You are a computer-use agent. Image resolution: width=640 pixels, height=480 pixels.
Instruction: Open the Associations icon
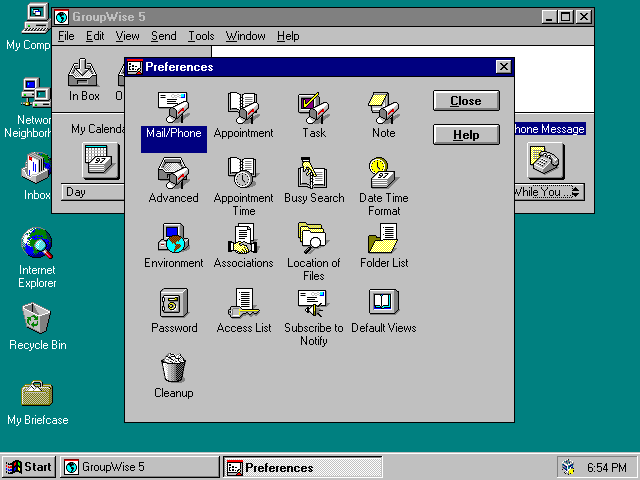[243, 238]
